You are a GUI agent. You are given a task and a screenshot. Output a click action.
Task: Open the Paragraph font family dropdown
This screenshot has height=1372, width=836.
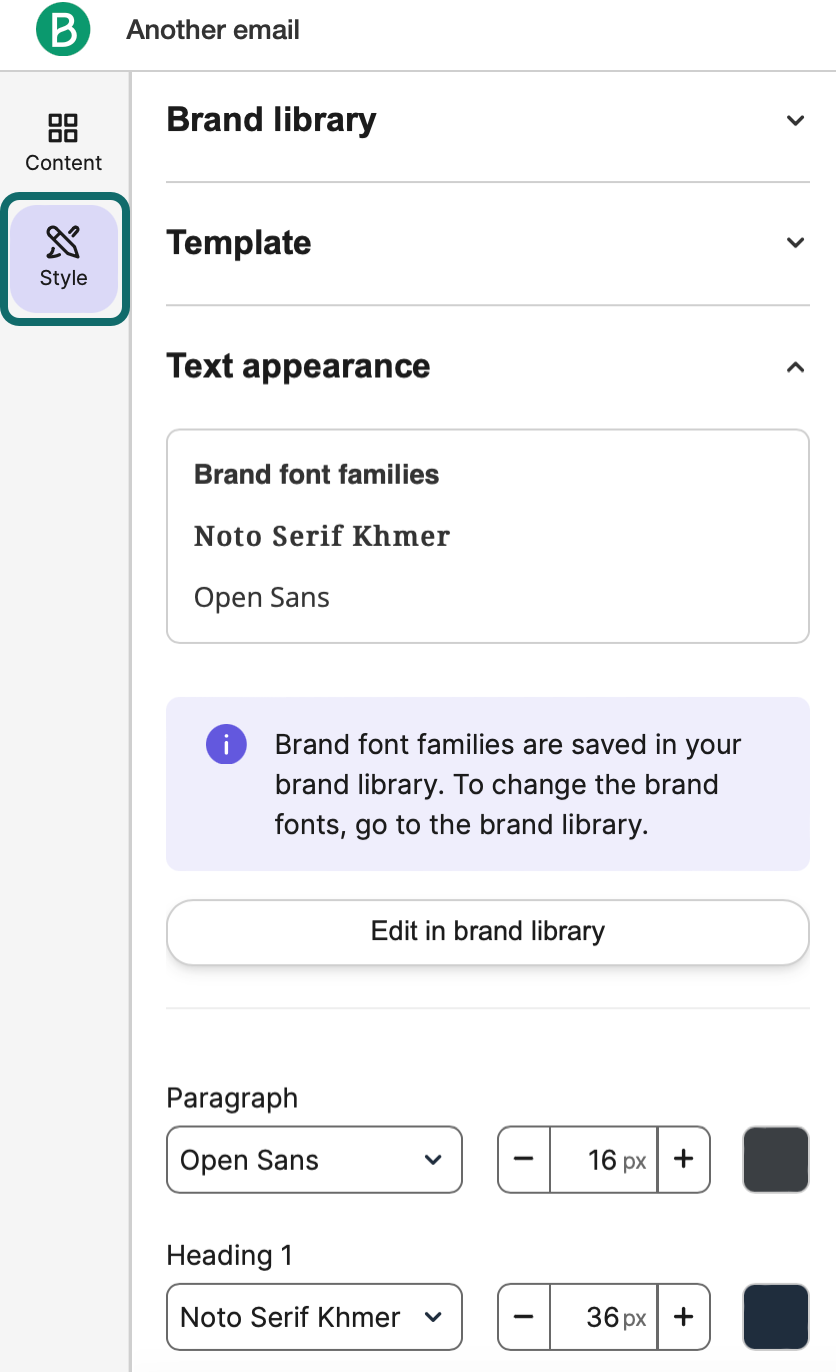313,1159
